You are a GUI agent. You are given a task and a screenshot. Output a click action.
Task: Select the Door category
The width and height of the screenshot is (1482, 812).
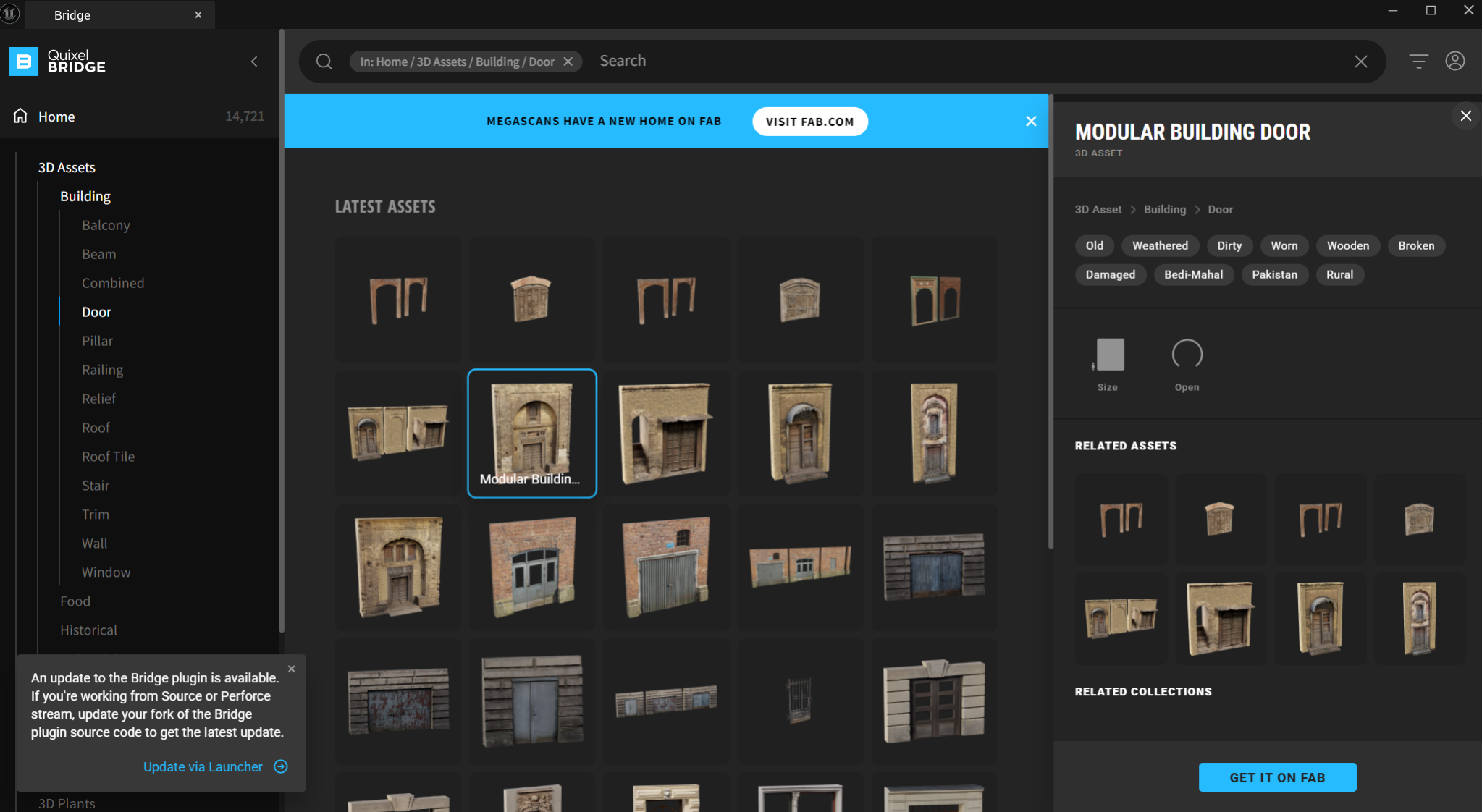click(x=96, y=312)
